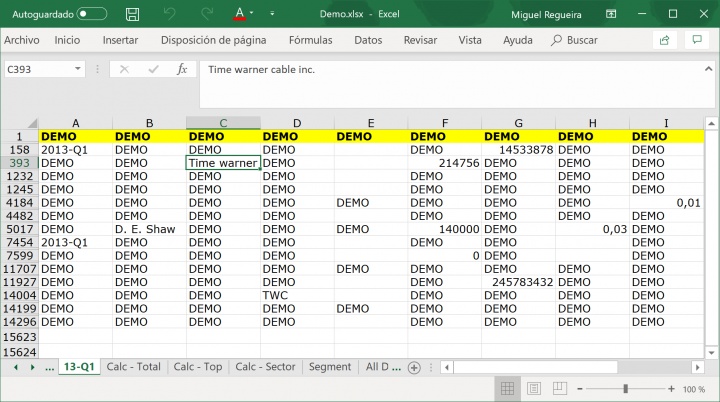Switch to Normal view icon
This screenshot has height=402, width=720.
(507, 389)
